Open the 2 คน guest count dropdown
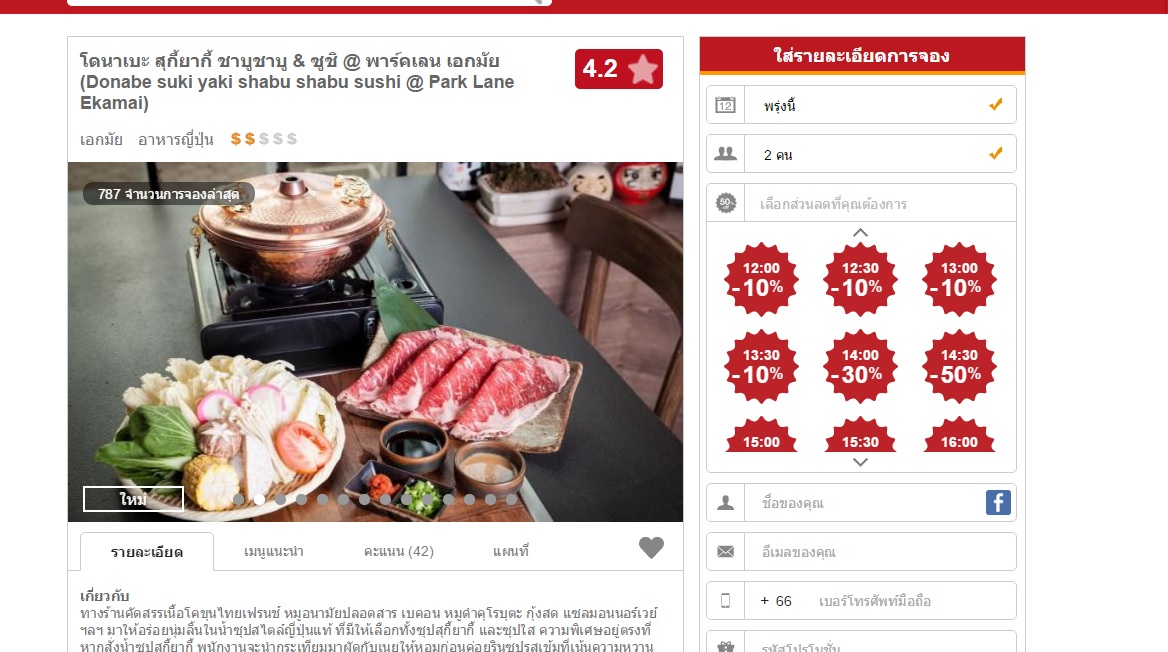 click(861, 154)
